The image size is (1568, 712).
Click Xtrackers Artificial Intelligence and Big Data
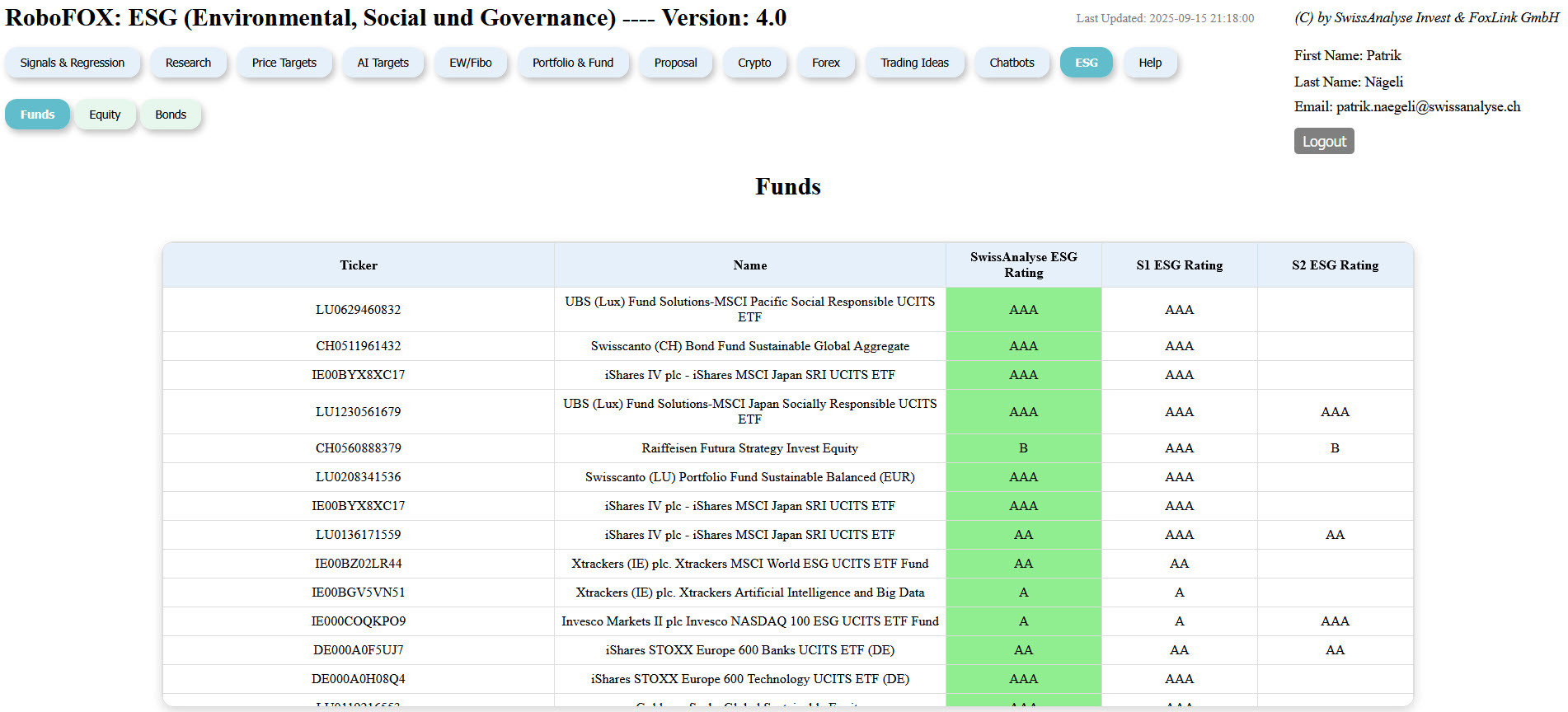(x=750, y=593)
